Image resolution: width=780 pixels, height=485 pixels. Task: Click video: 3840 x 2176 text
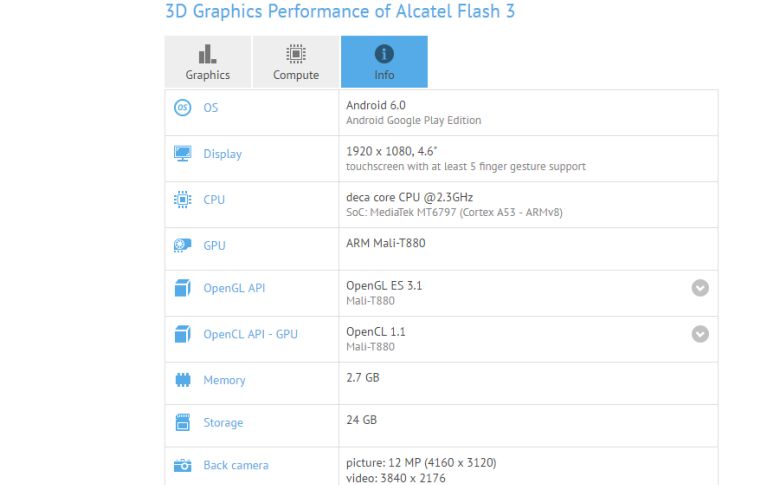click(396, 478)
